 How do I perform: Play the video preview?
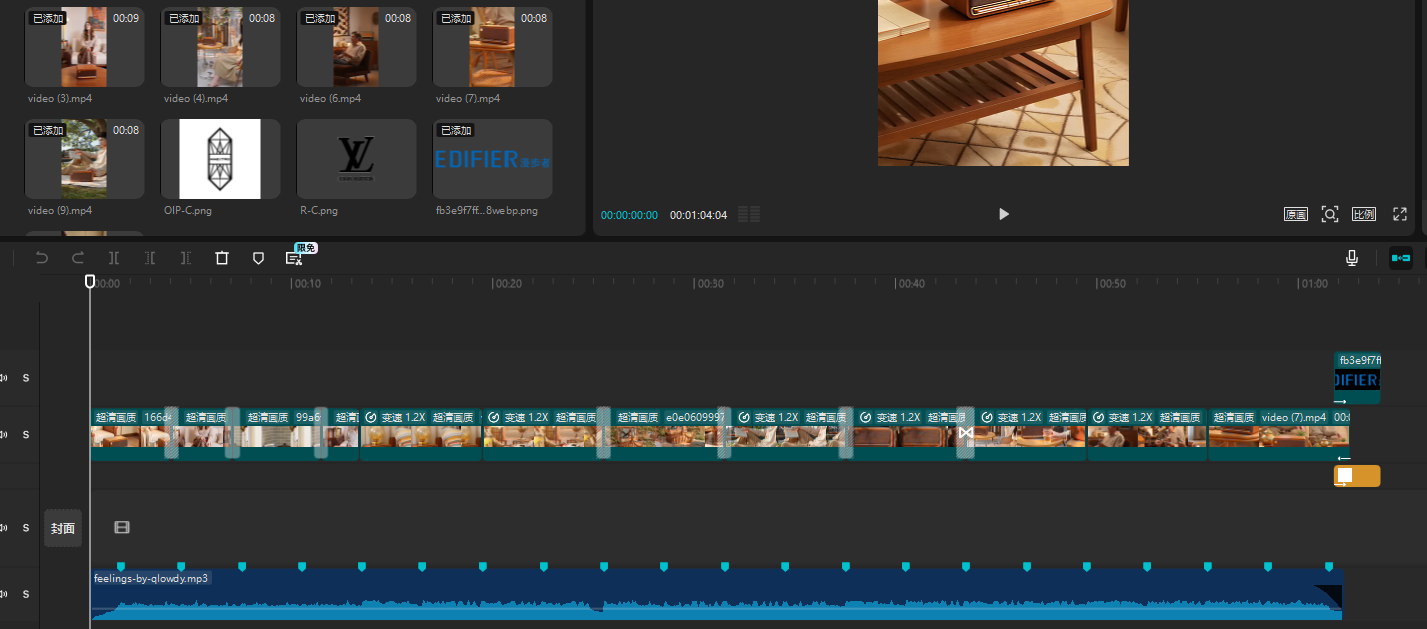[1004, 214]
